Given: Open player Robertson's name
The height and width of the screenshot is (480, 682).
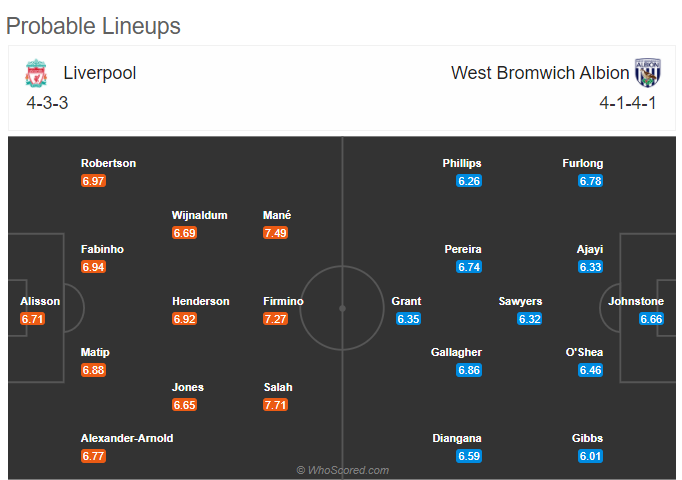Looking at the screenshot, I should point(108,163).
